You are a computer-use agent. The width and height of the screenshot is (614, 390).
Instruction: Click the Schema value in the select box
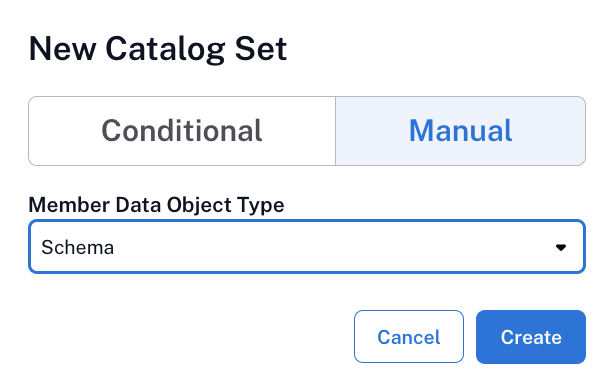point(78,247)
